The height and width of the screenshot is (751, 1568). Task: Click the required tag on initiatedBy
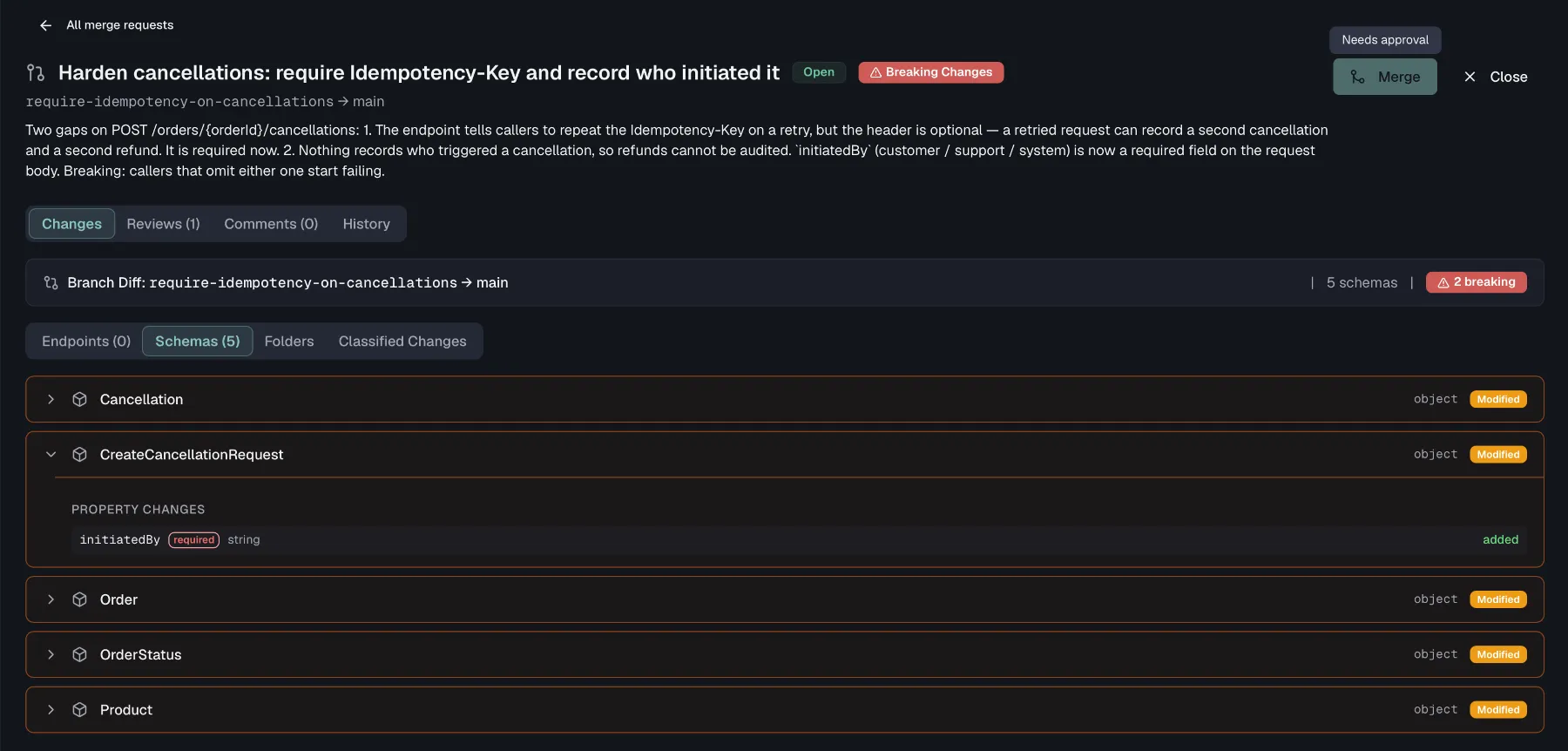(x=193, y=540)
